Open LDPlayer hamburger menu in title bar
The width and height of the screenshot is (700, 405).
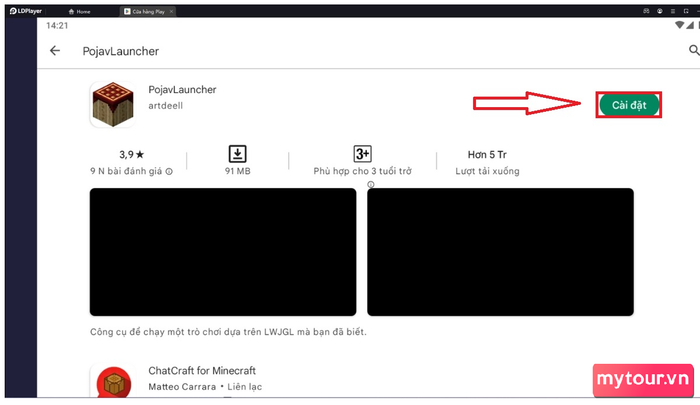click(673, 11)
